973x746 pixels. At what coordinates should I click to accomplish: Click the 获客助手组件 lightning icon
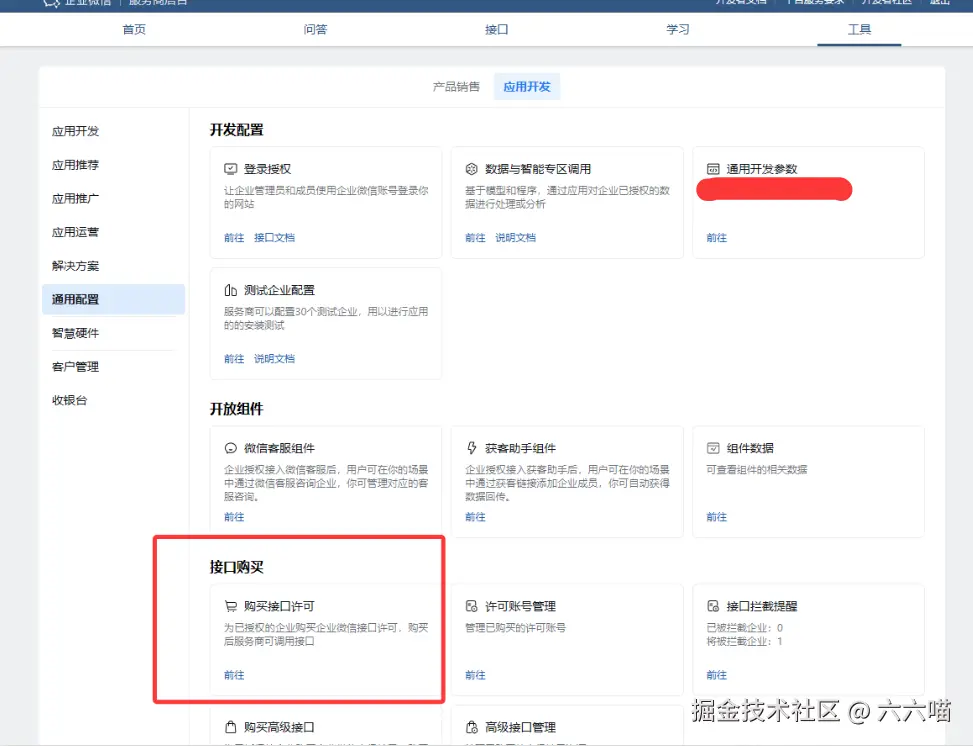(x=472, y=448)
